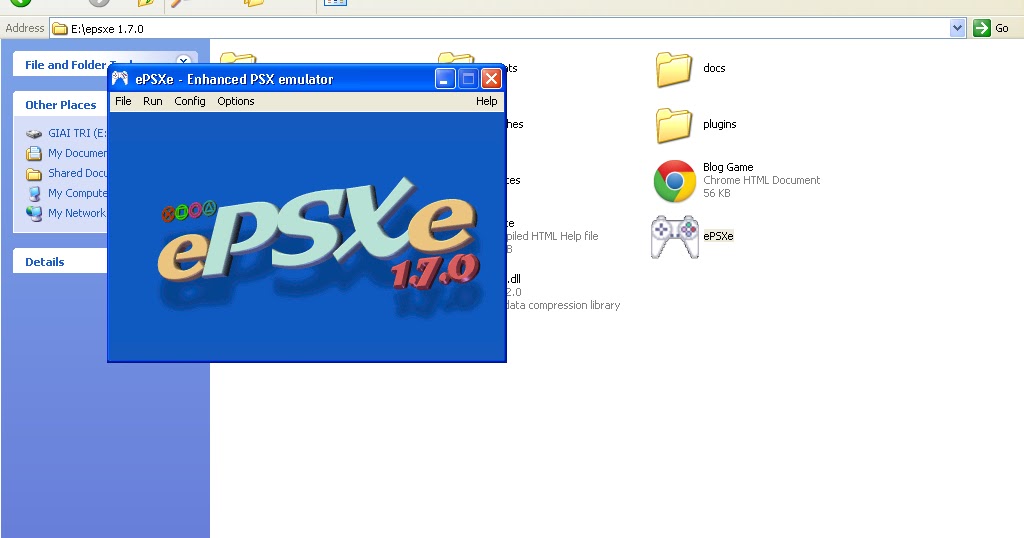Click the My Network Places globe icon

pyautogui.click(x=34, y=214)
